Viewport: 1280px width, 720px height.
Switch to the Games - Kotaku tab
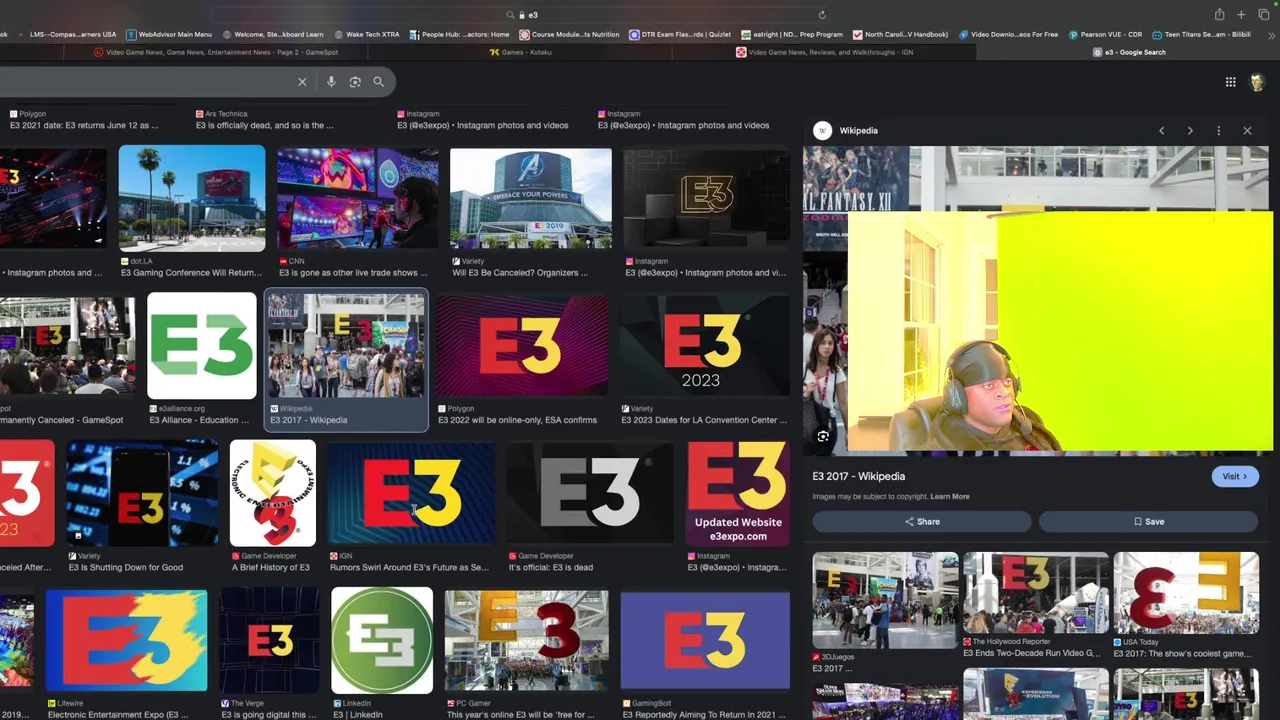520,52
